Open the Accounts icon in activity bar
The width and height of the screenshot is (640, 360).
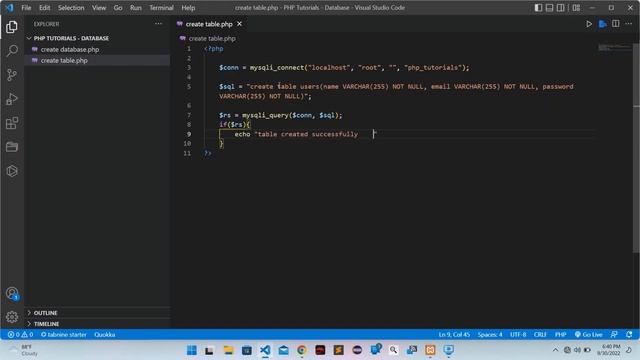click(12, 293)
